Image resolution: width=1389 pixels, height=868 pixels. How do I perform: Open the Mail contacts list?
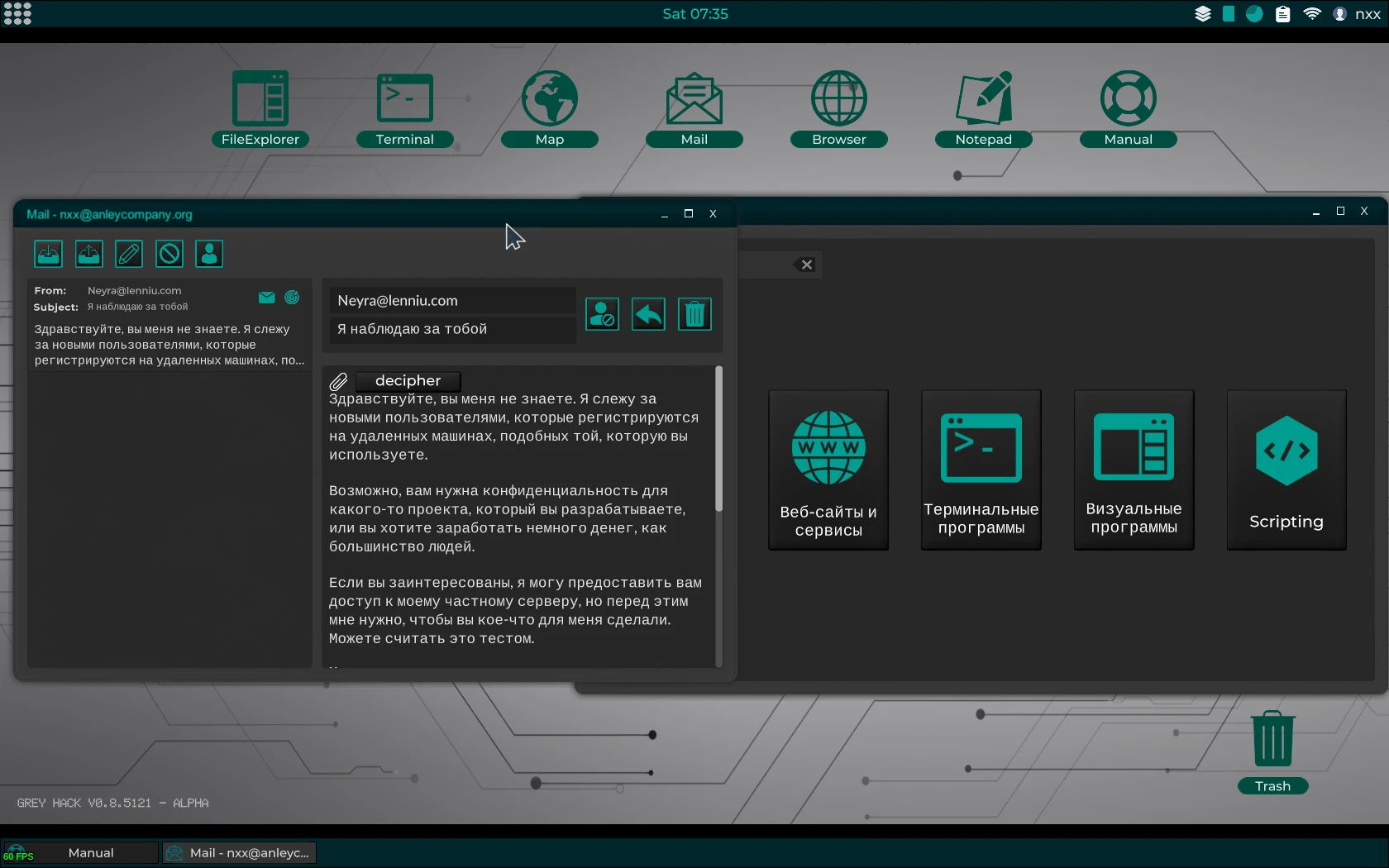point(208,254)
